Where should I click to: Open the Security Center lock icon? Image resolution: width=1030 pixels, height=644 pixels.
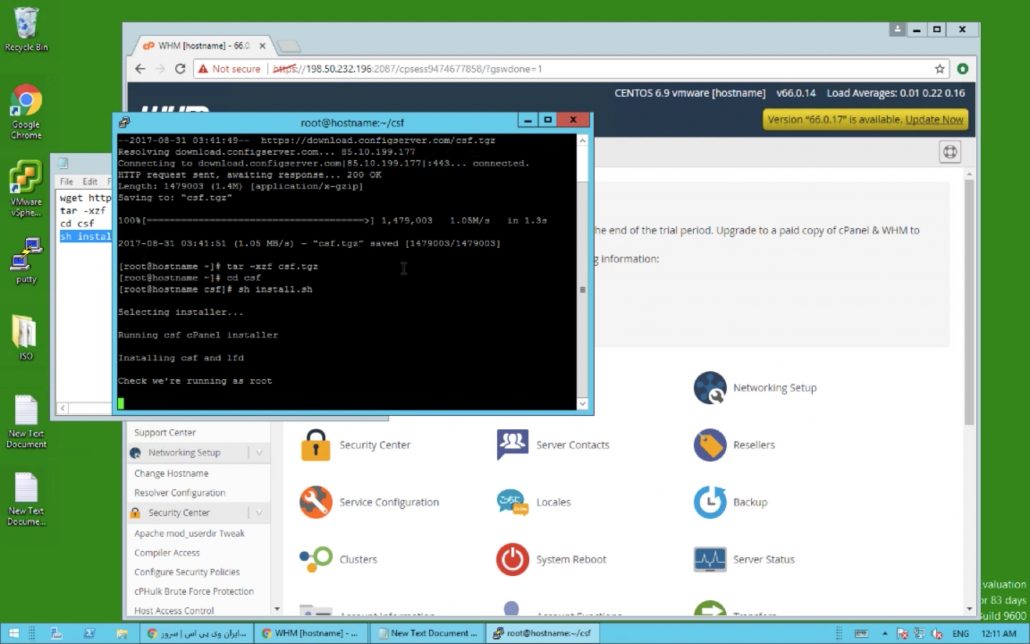(316, 445)
